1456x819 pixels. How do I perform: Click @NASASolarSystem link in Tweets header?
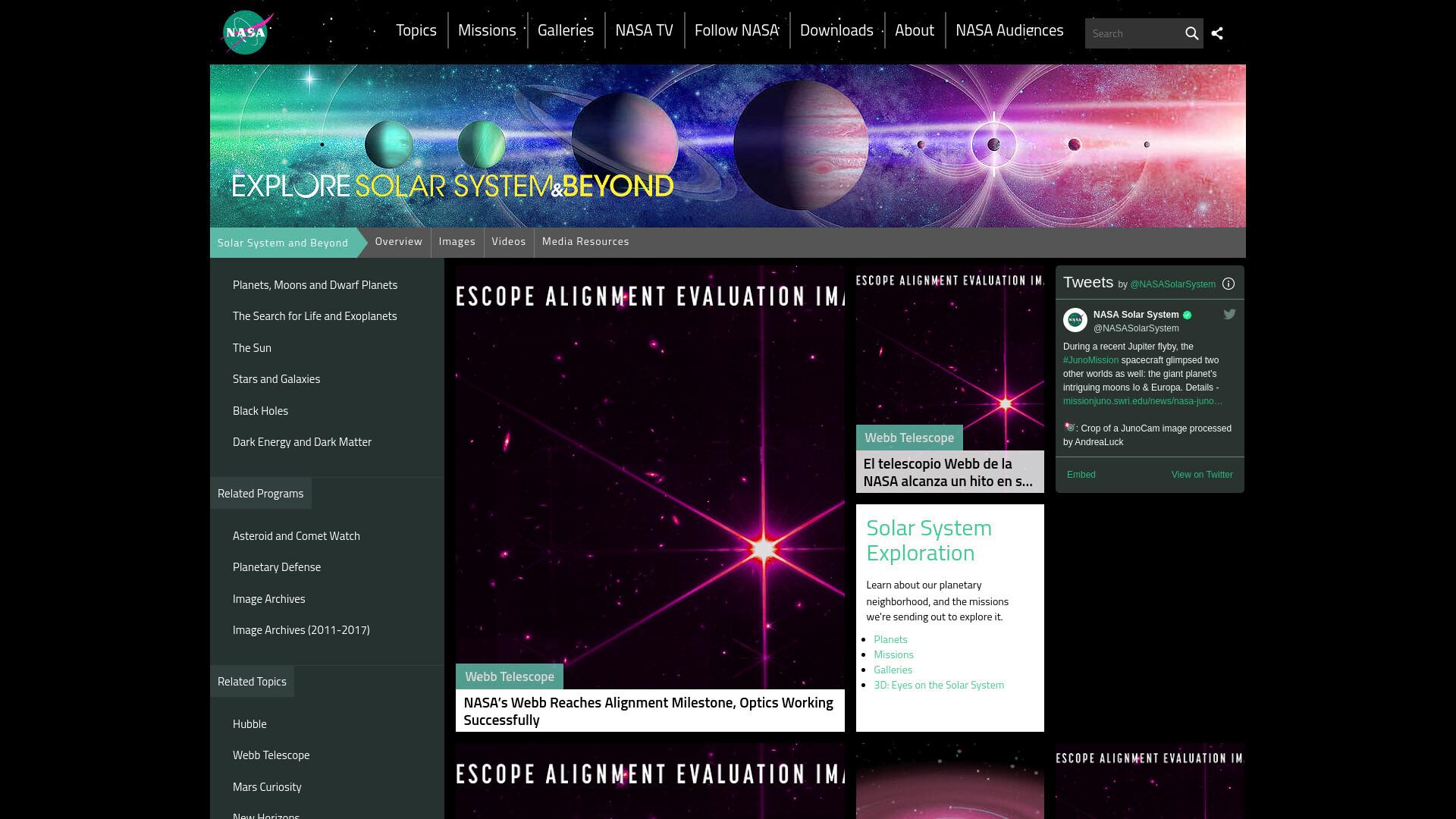tap(1172, 284)
